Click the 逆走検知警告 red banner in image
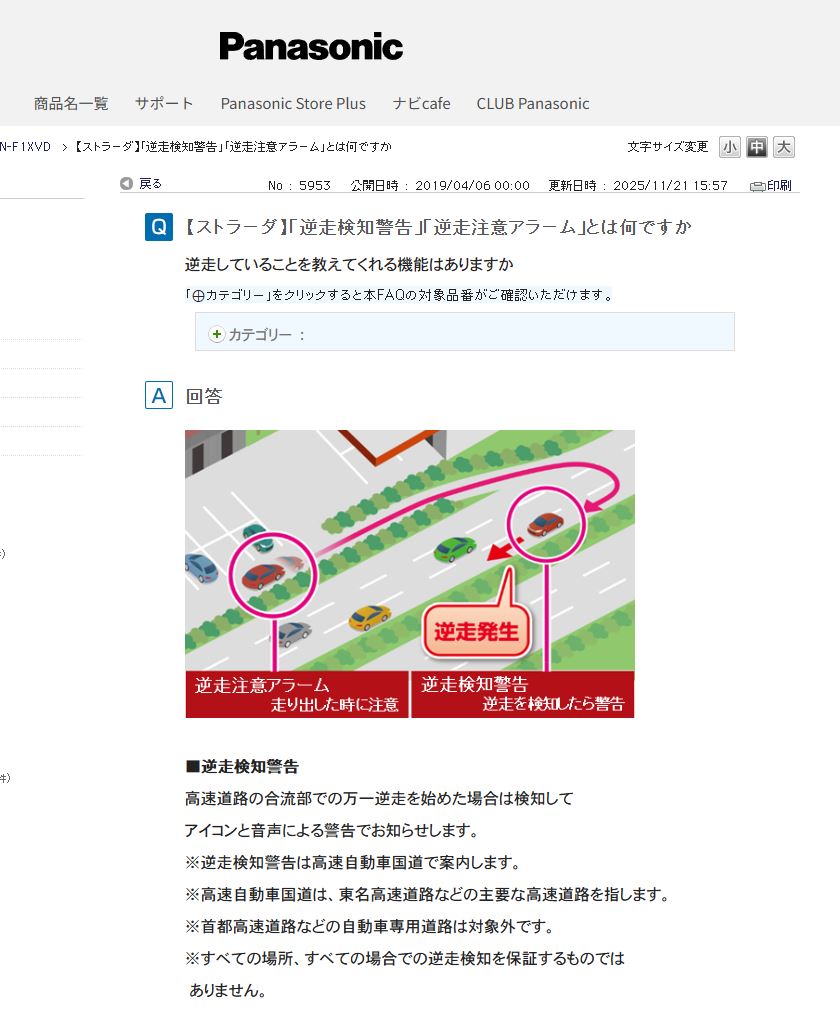840x1026 pixels. tap(522, 694)
